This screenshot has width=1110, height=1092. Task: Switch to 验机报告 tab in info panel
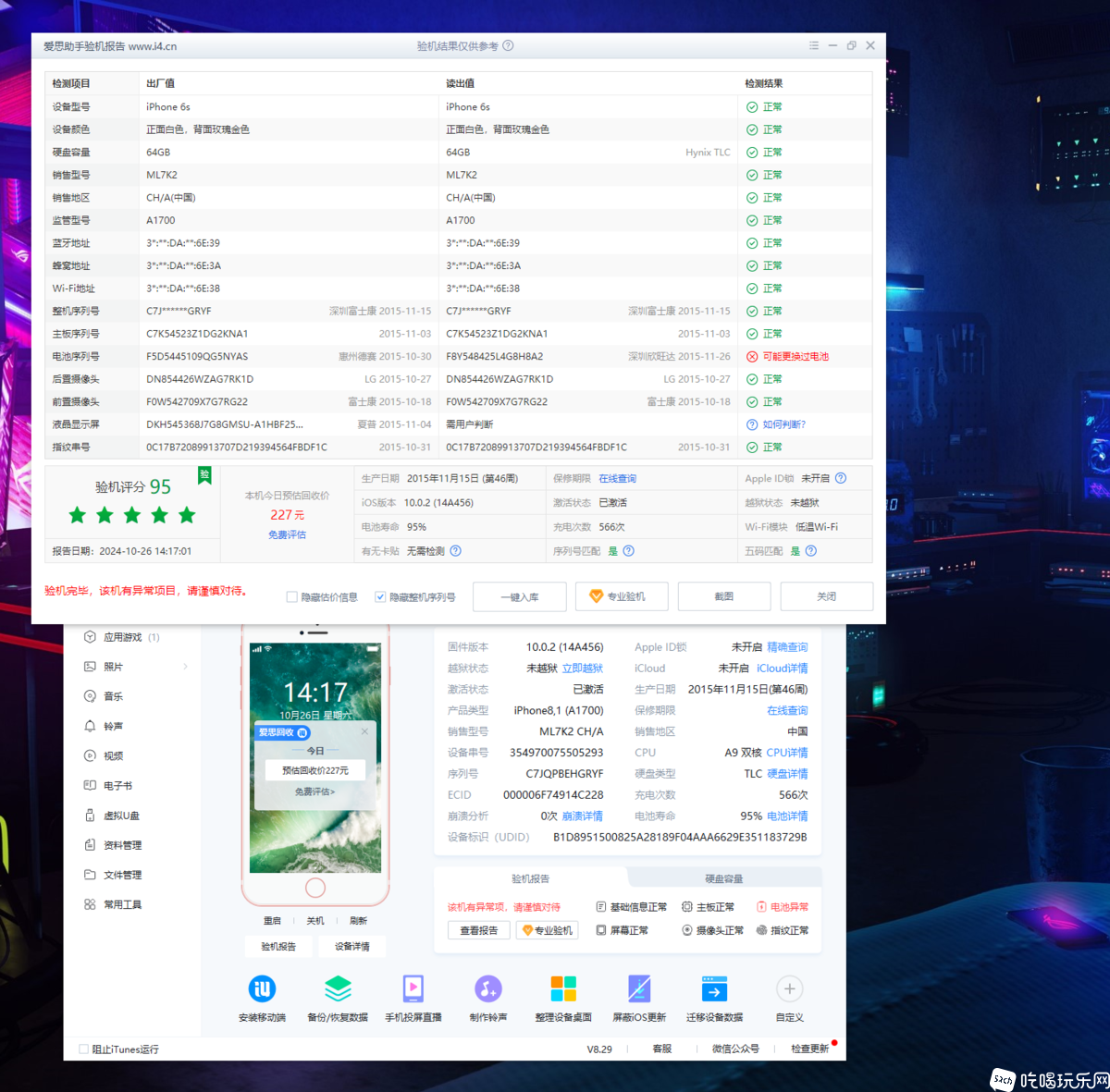pos(531,878)
